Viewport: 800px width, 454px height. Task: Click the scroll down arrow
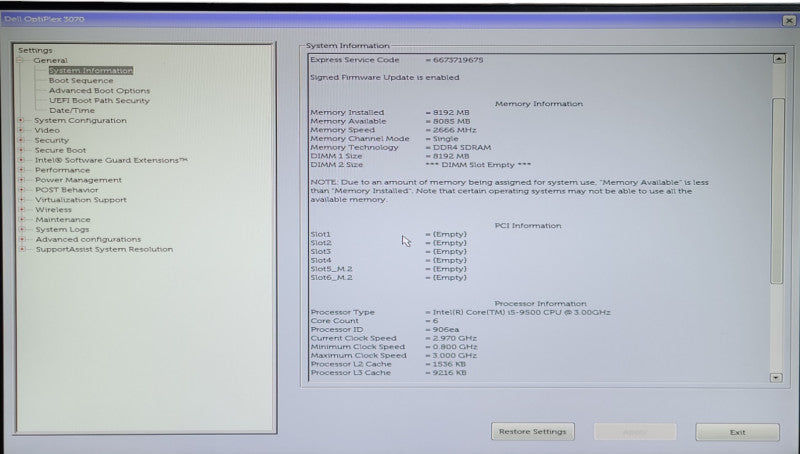[776, 377]
